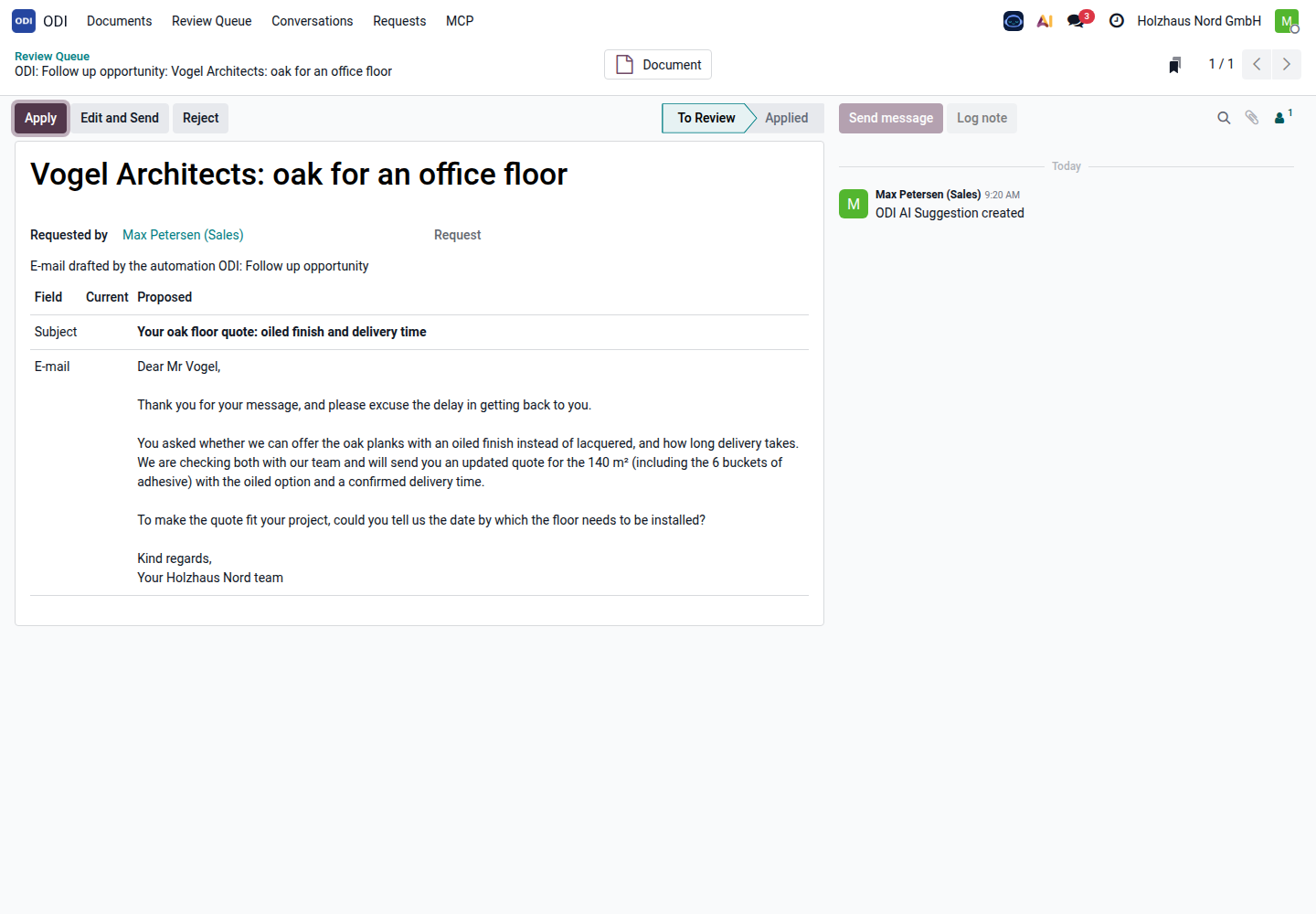Screen dimensions: 1316x914
Task: Follow the Review Queue breadcrumb link
Action: click(52, 57)
